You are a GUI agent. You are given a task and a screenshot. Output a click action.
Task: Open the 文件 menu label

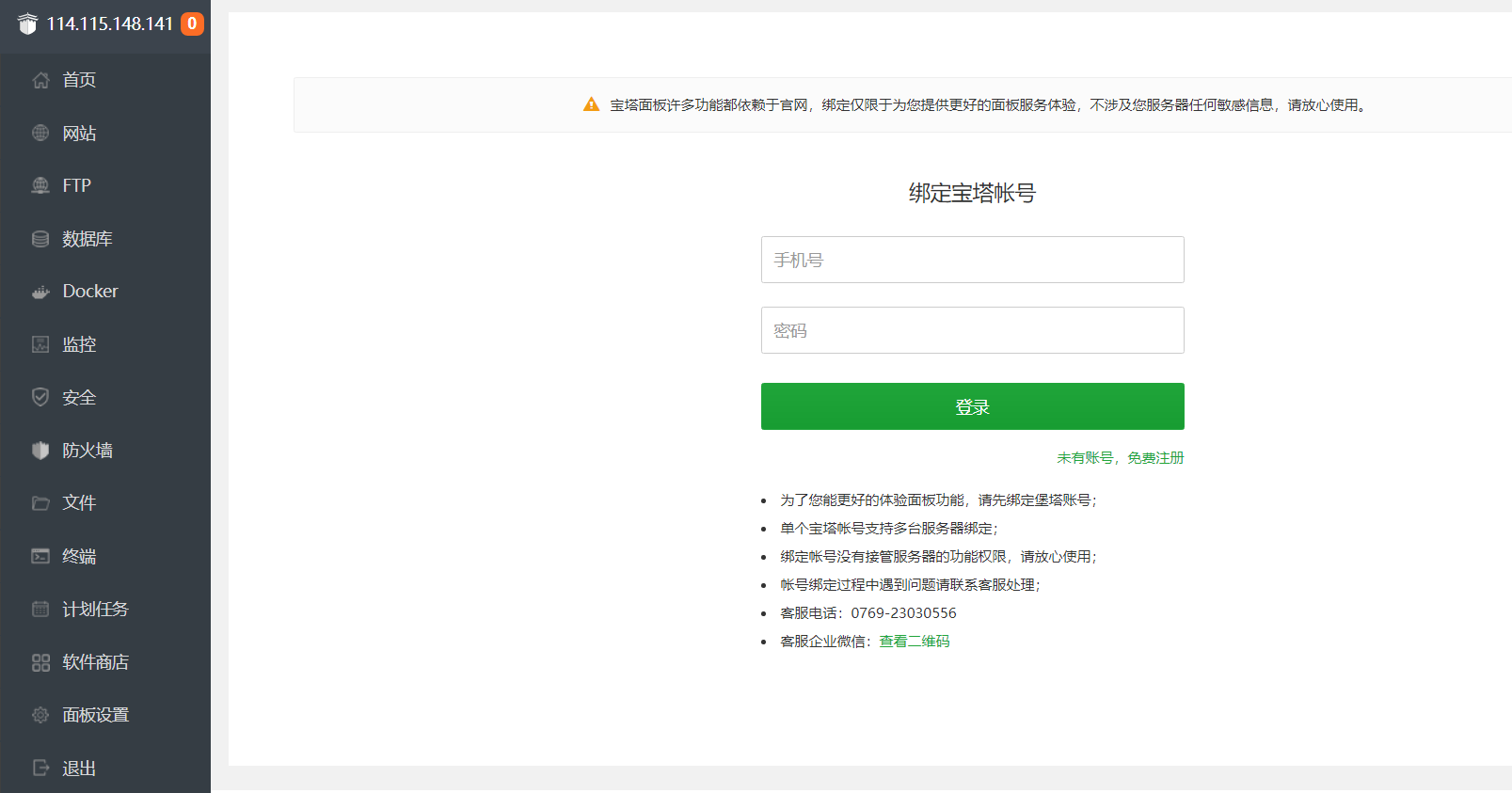coord(79,503)
